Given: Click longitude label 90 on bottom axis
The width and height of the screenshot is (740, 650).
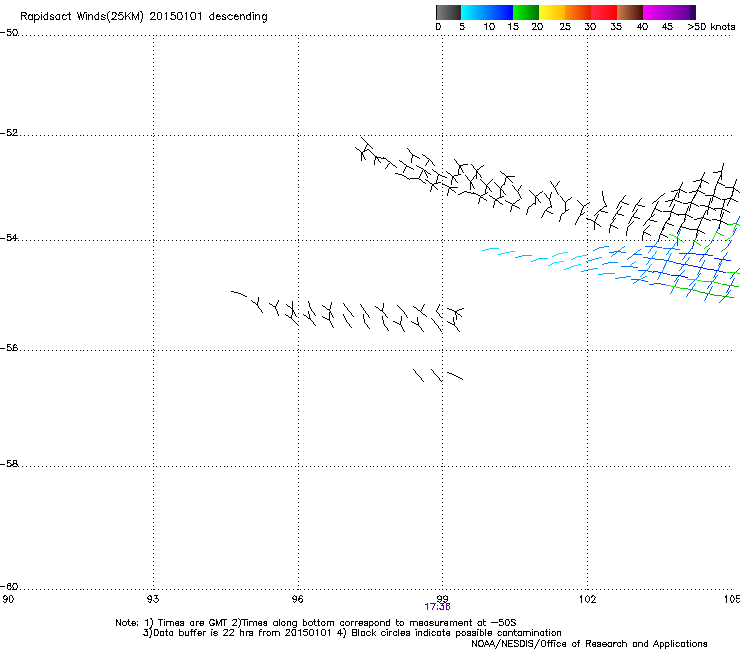Looking at the screenshot, I should 8,599.
